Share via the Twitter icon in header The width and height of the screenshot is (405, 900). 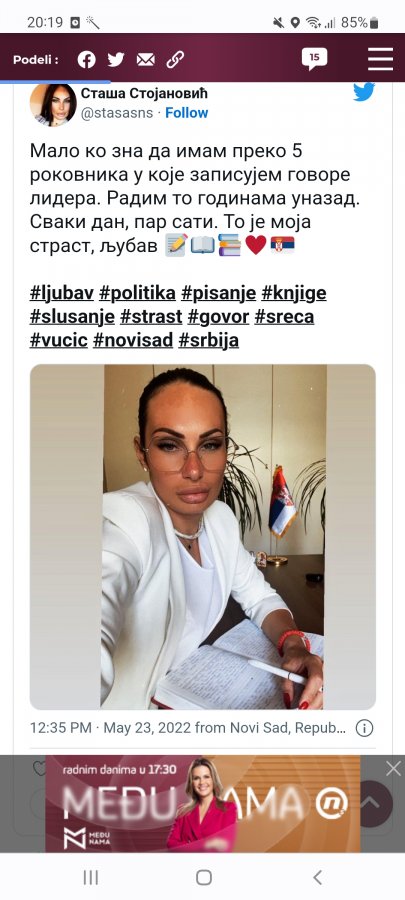pos(116,59)
